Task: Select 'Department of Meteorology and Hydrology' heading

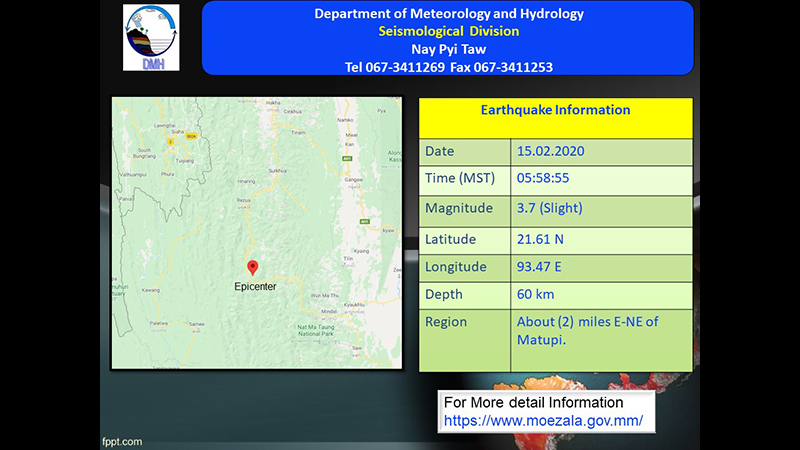Action: pyautogui.click(x=449, y=14)
